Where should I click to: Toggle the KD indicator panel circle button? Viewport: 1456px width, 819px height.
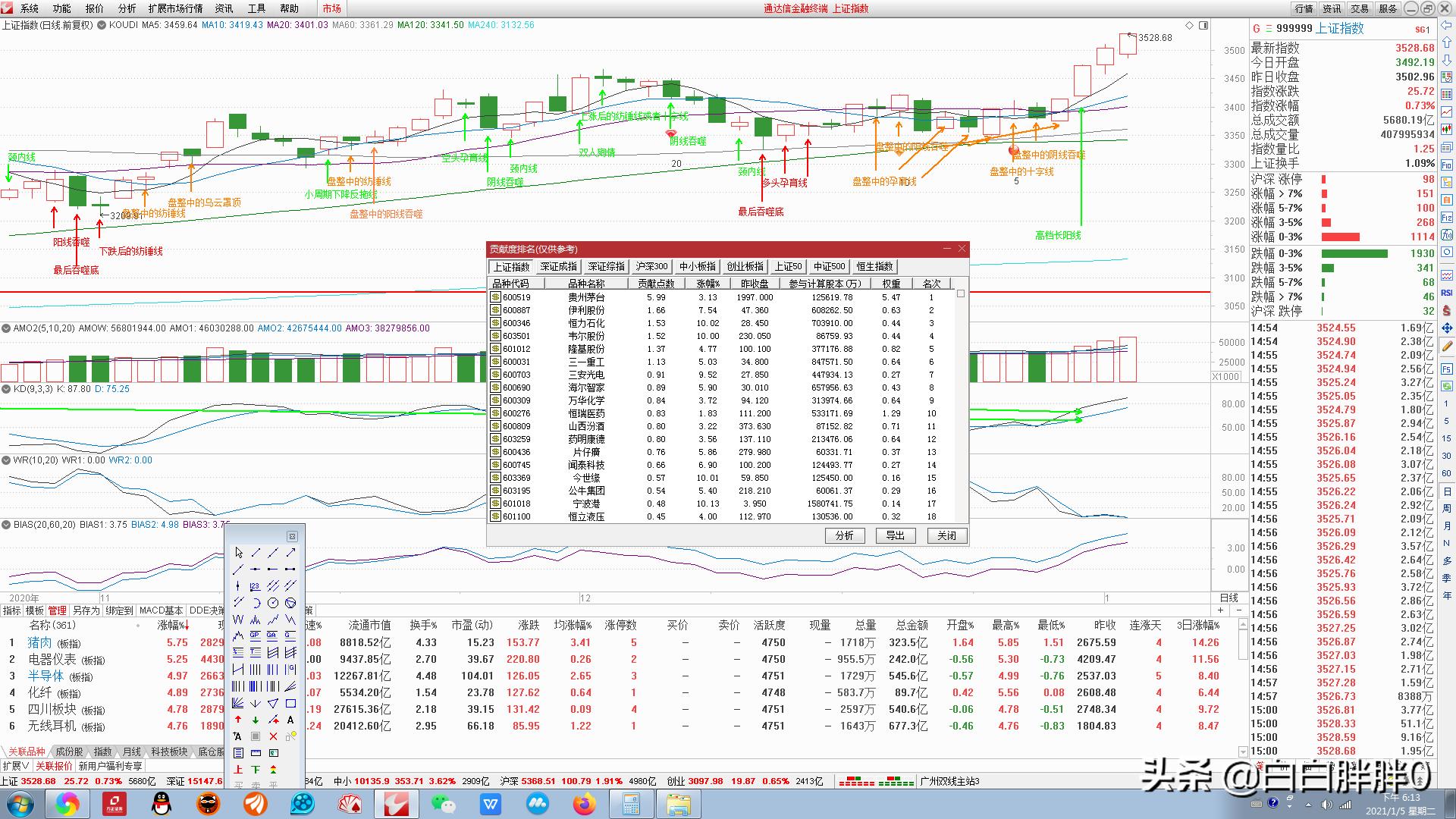pos(6,389)
